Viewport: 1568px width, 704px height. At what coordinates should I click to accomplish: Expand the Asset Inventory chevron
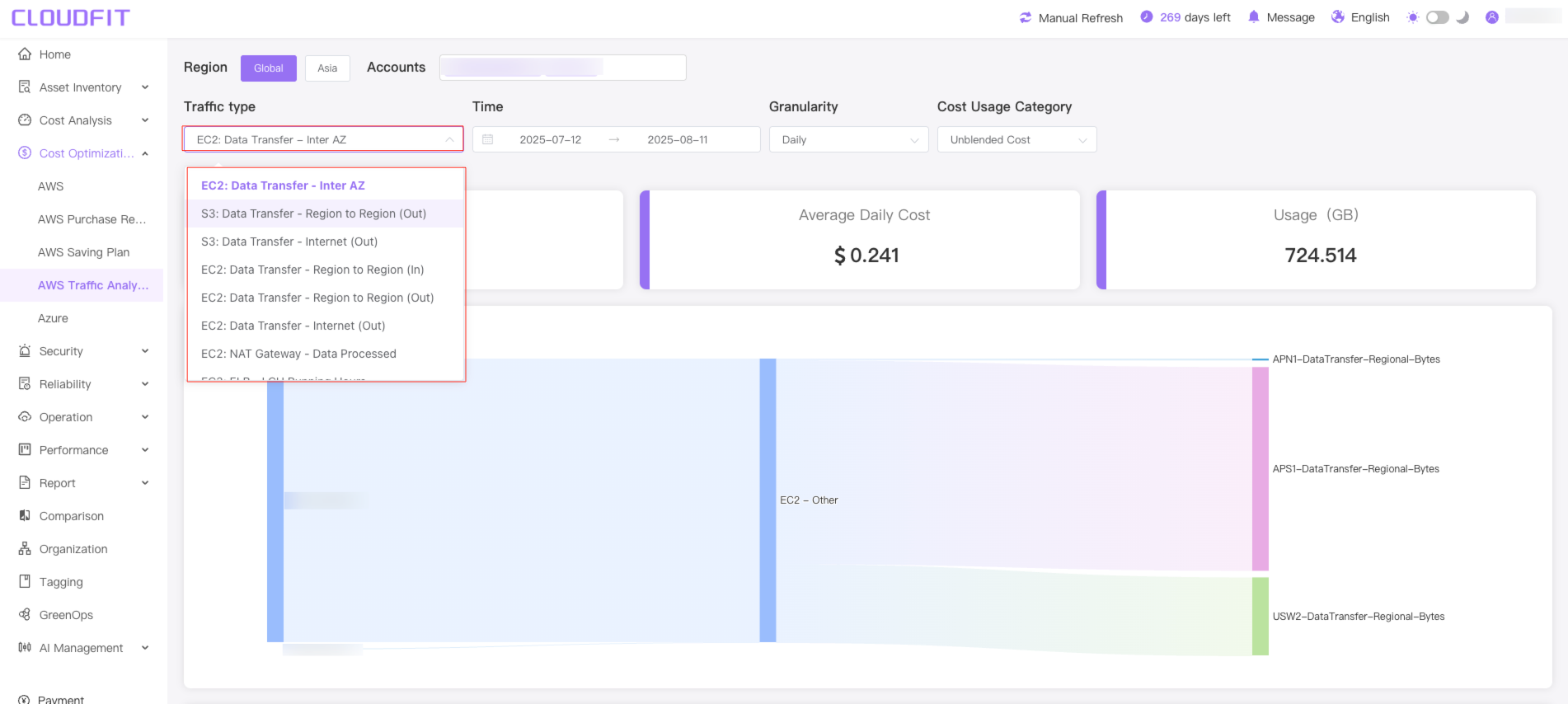[145, 87]
